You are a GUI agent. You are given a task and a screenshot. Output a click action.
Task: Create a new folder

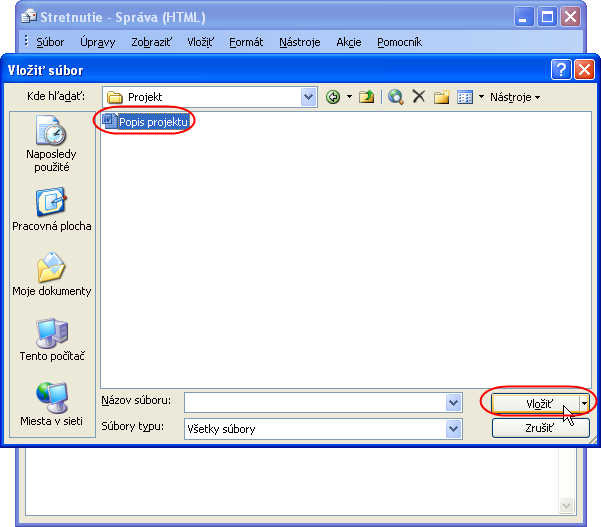coord(441,97)
